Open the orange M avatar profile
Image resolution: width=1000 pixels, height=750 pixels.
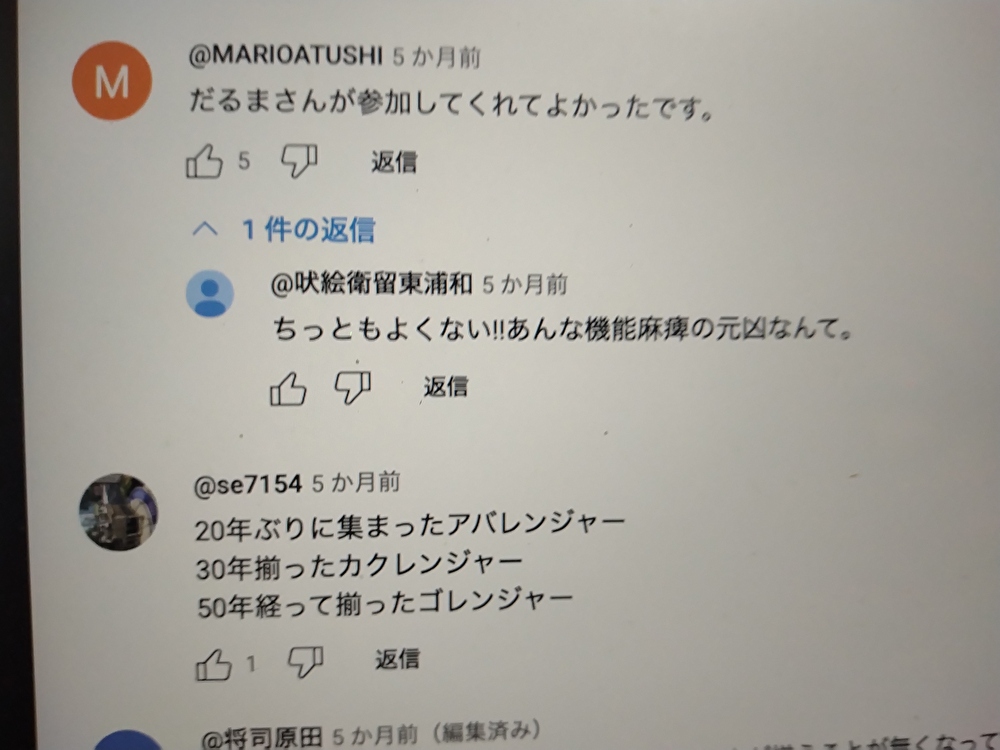pyautogui.click(x=112, y=81)
